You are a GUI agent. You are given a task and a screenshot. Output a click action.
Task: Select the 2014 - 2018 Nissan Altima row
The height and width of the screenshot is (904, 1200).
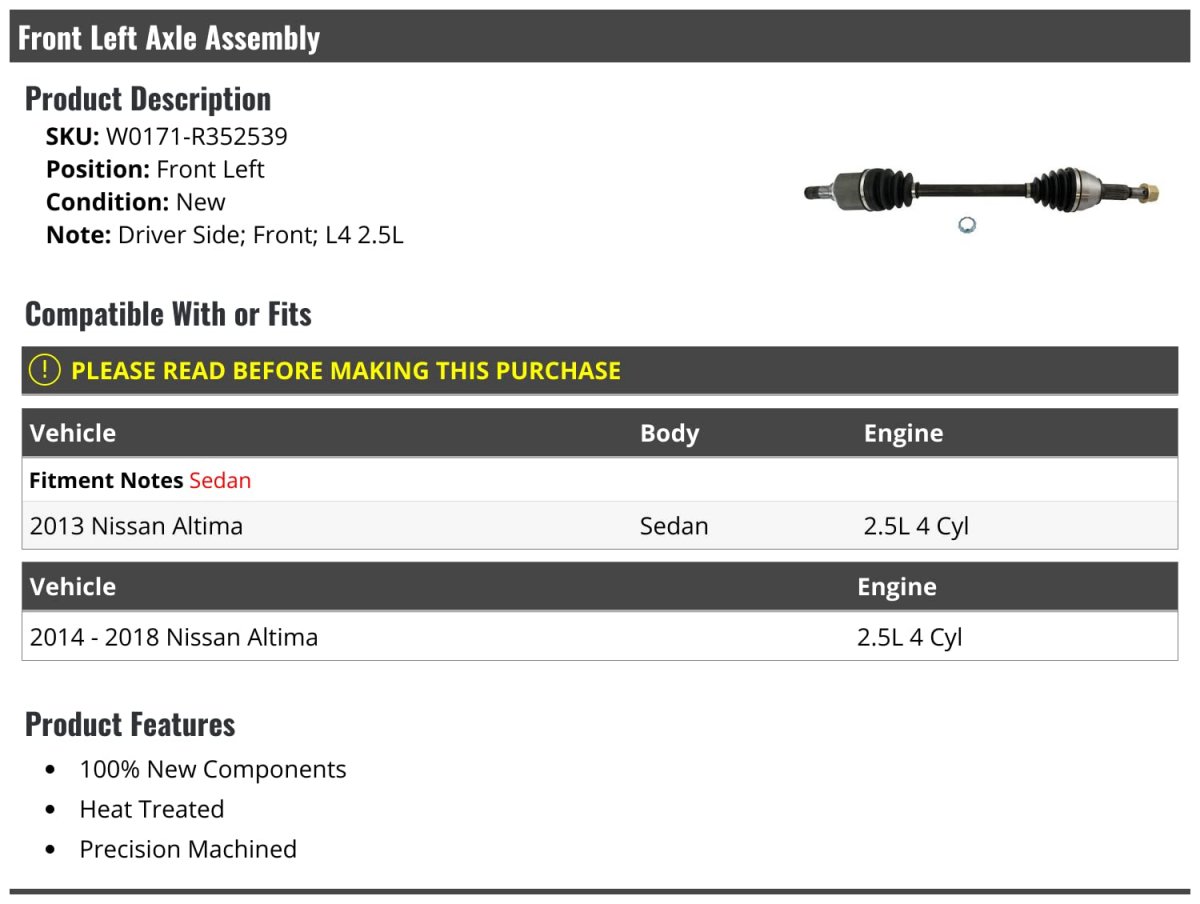click(600, 637)
